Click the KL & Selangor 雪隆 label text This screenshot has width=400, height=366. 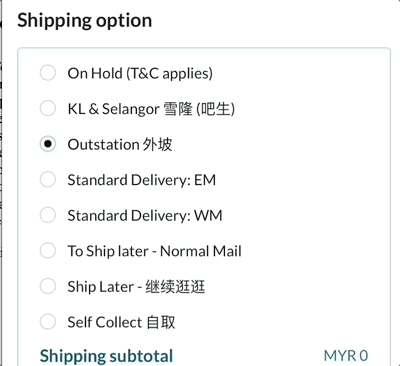[x=151, y=109]
